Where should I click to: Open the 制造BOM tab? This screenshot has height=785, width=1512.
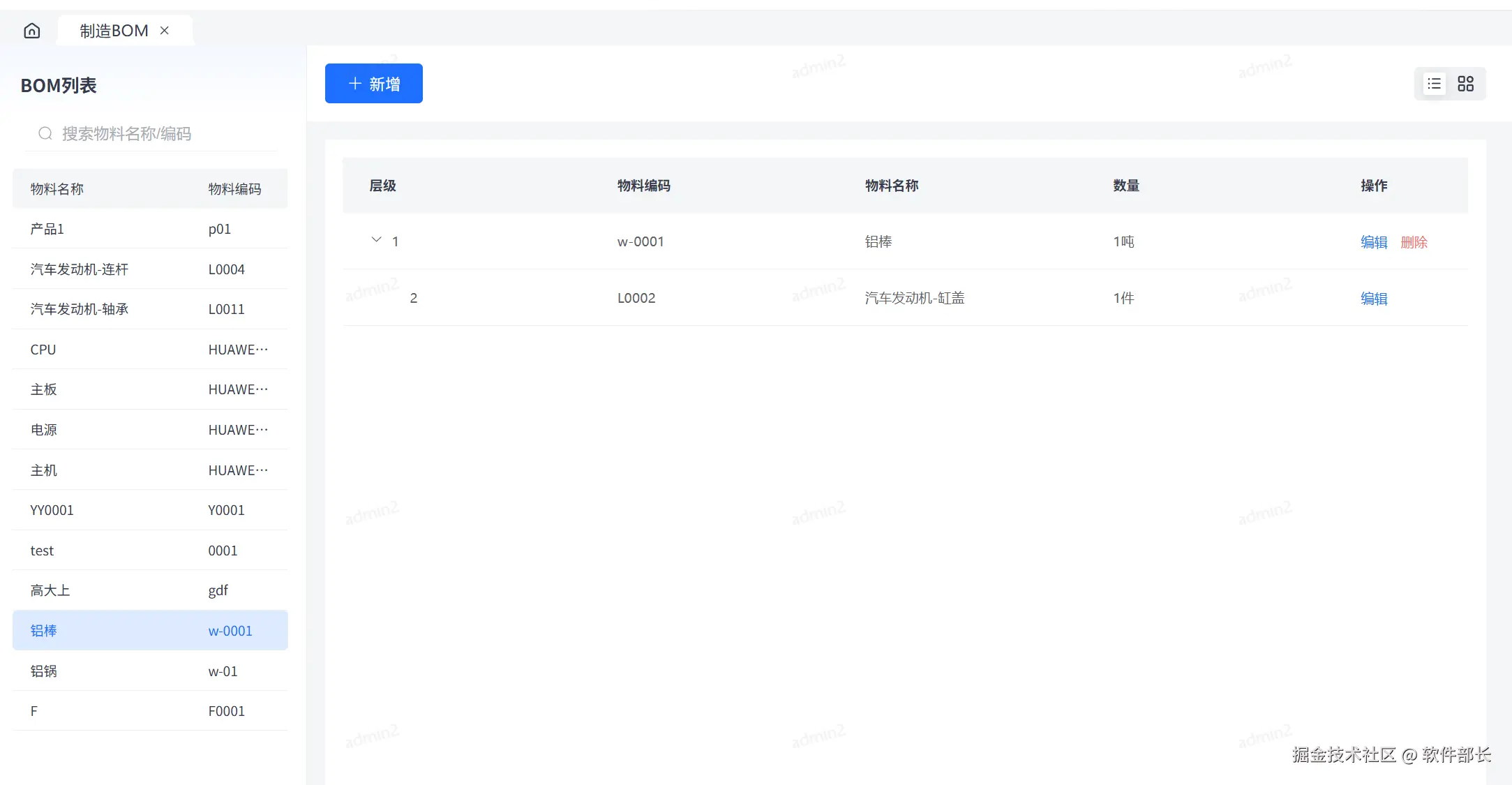tap(114, 31)
